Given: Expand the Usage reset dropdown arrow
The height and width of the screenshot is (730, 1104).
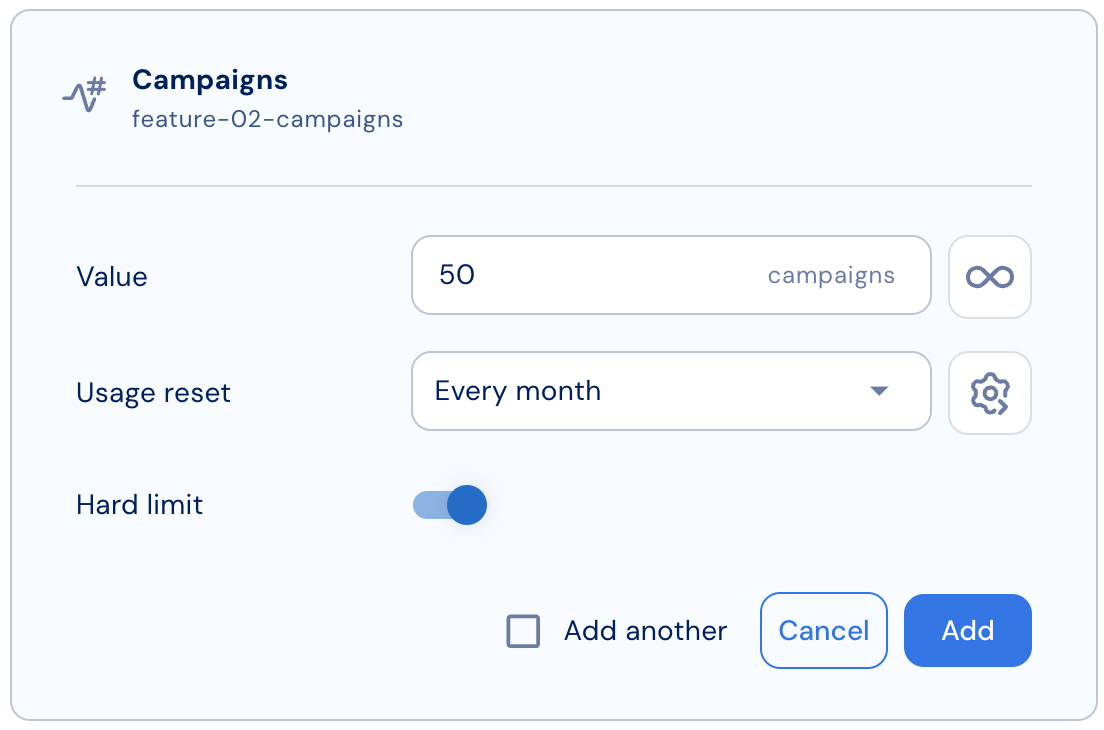Looking at the screenshot, I should click(x=879, y=391).
